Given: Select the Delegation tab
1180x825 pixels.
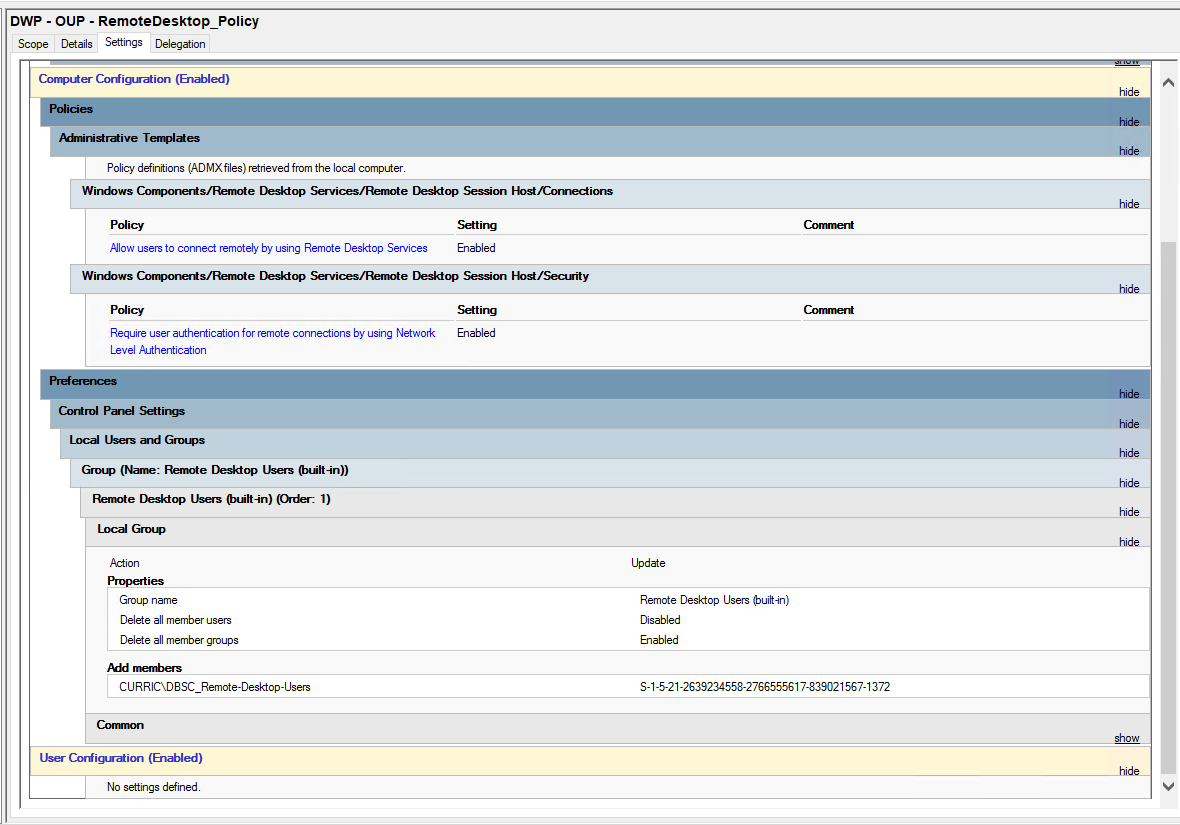Looking at the screenshot, I should [x=180, y=44].
